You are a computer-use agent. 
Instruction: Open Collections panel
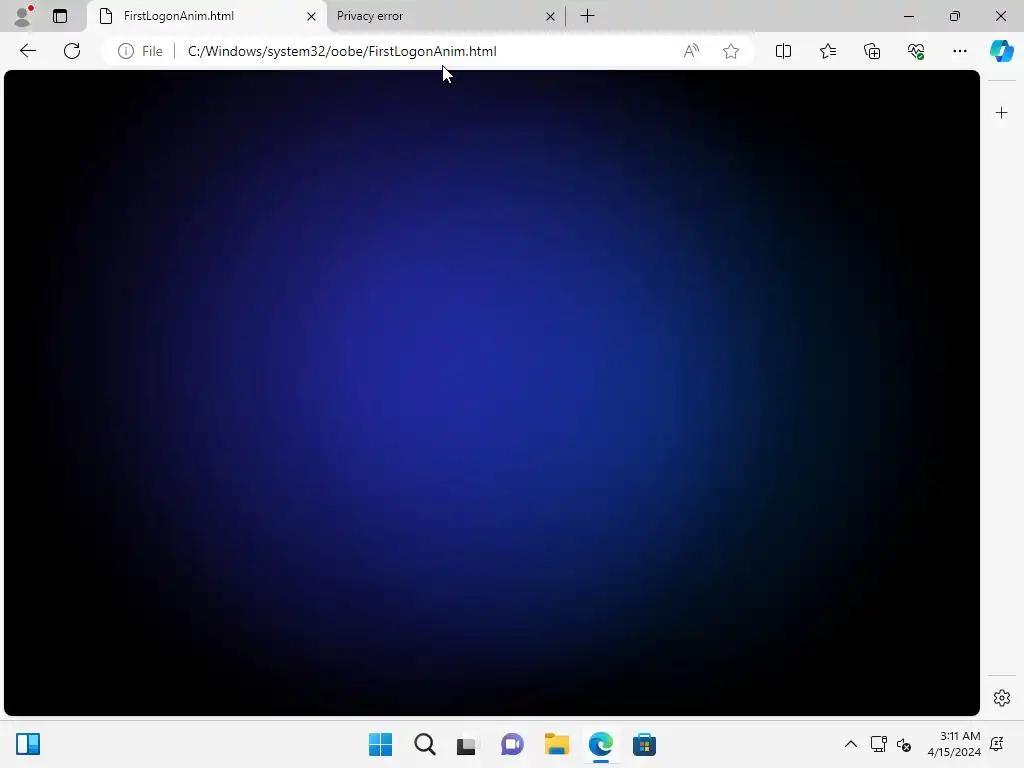point(872,51)
